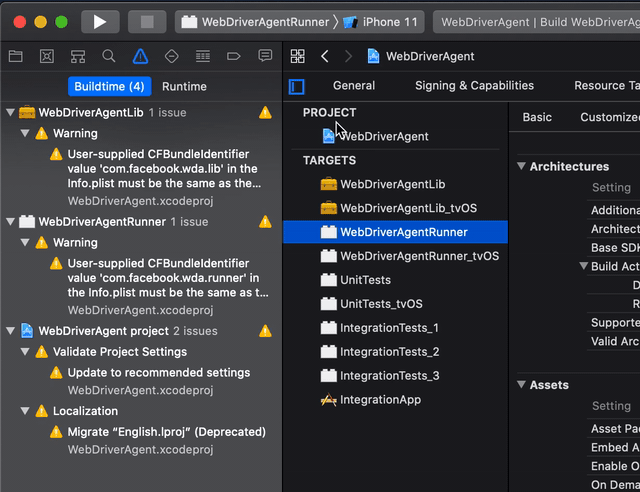640x492 pixels.
Task: Go forward with the right chevron
Action: (x=348, y=56)
